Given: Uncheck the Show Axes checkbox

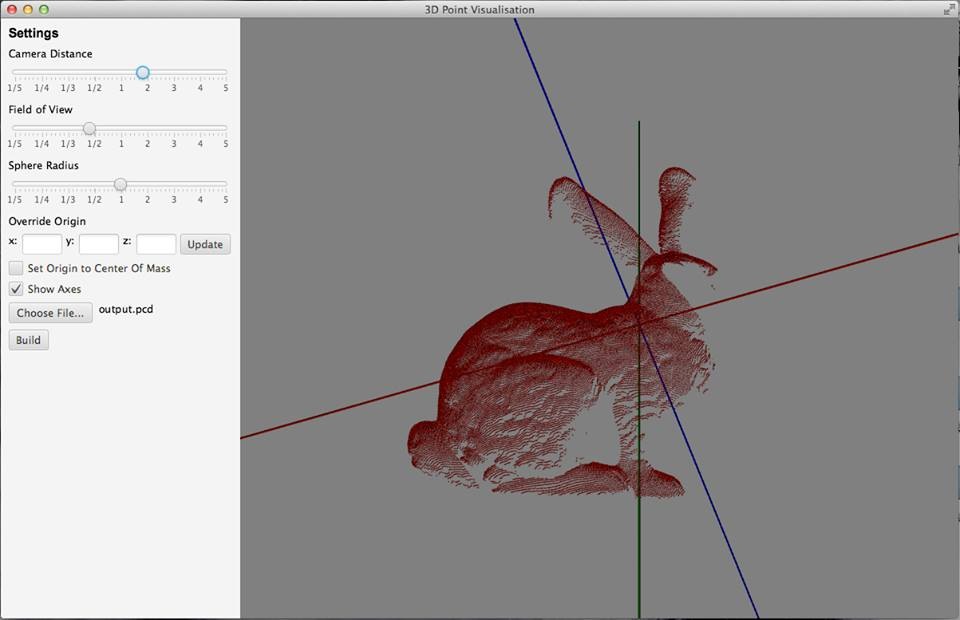Looking at the screenshot, I should 16,289.
